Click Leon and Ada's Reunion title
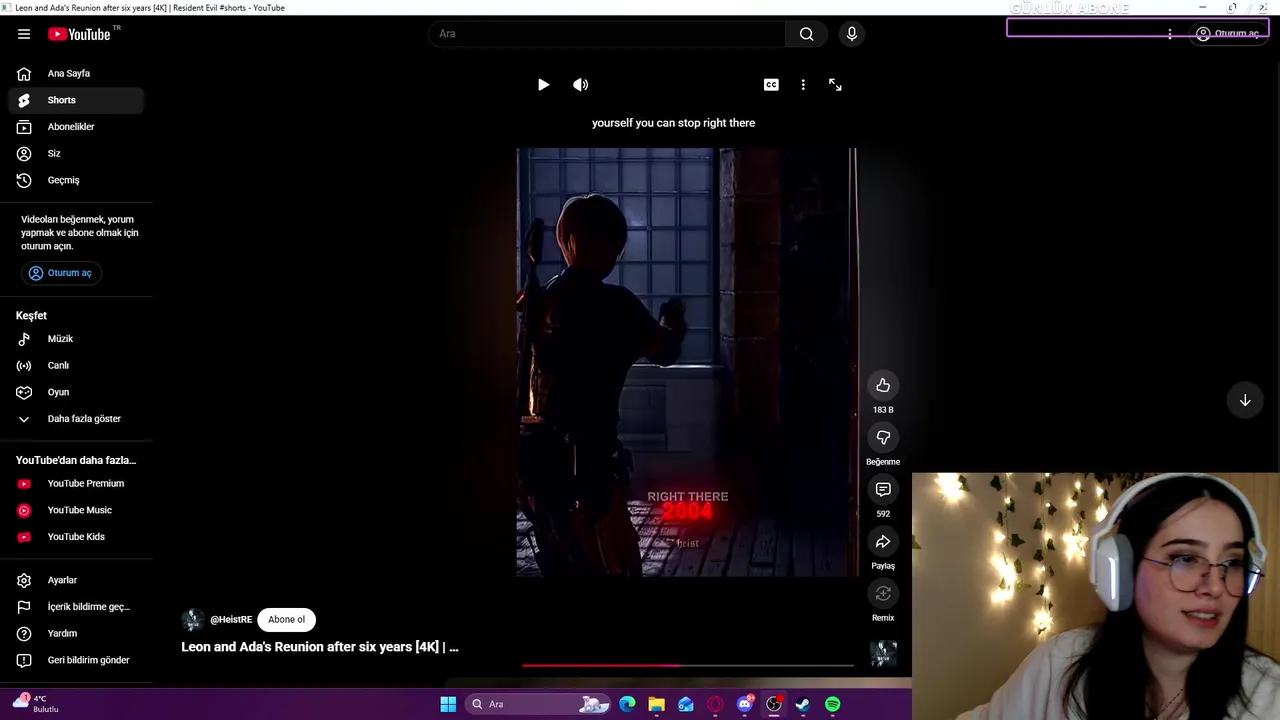 click(320, 647)
